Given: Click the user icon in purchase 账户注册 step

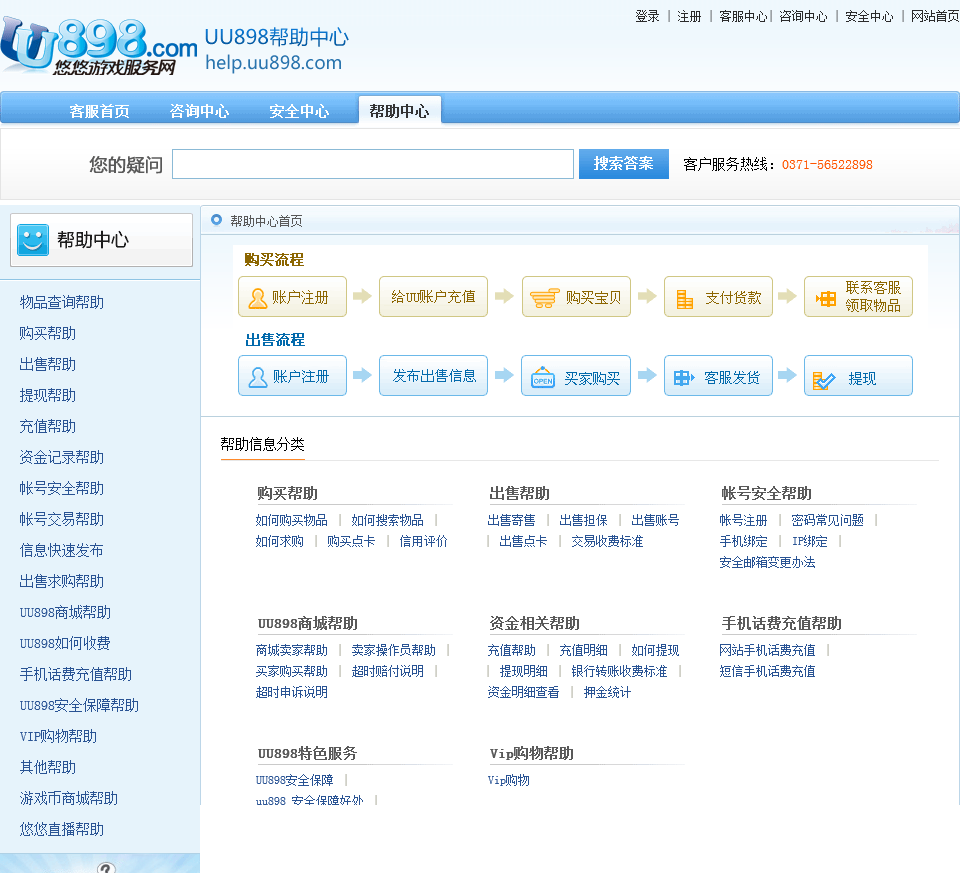Looking at the screenshot, I should pyautogui.click(x=258, y=298).
